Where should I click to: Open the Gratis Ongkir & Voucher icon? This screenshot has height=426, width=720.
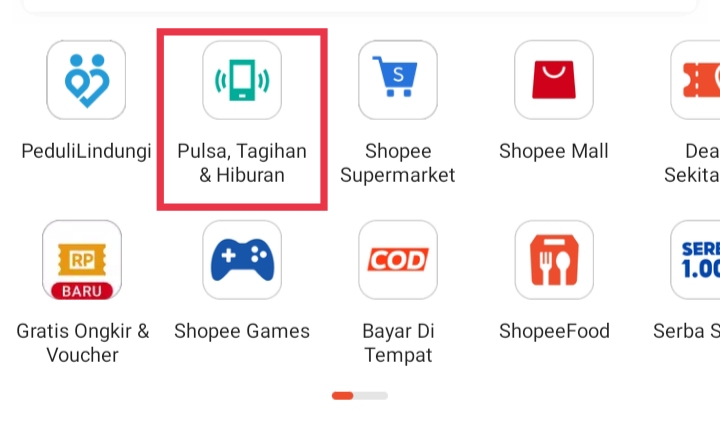(82, 260)
